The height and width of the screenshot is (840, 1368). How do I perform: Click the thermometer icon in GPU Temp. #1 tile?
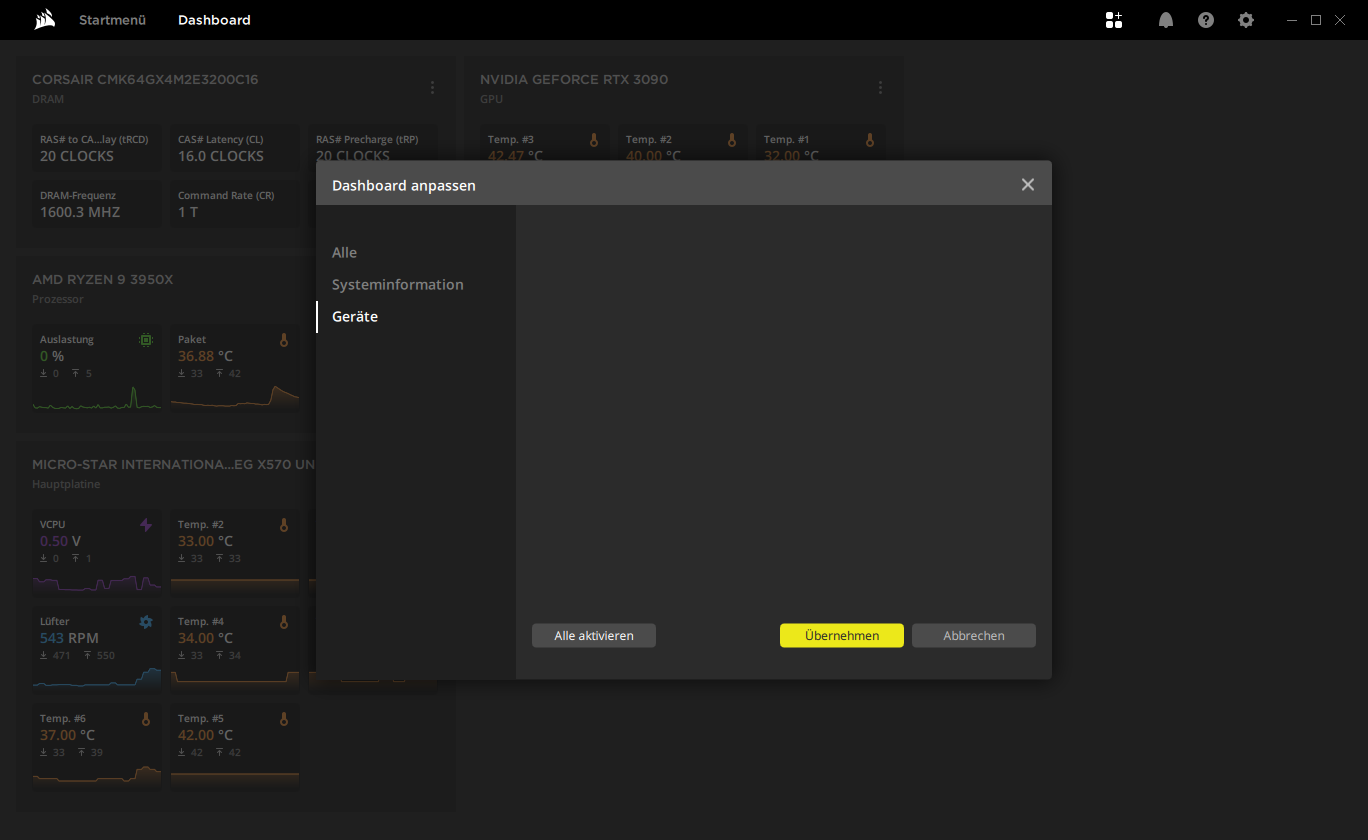[870, 140]
